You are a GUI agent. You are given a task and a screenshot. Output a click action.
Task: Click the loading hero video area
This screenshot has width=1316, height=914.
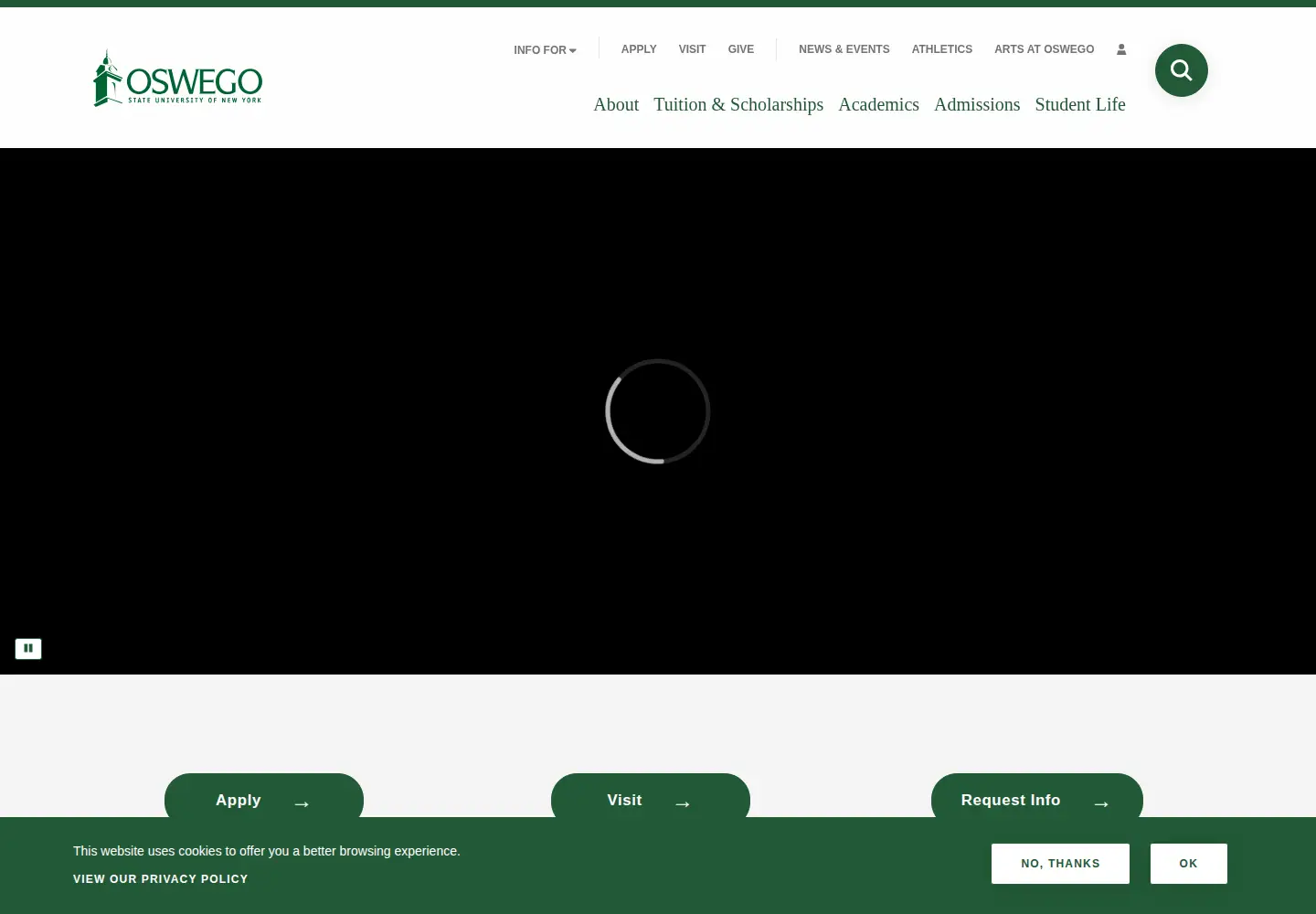(x=658, y=411)
